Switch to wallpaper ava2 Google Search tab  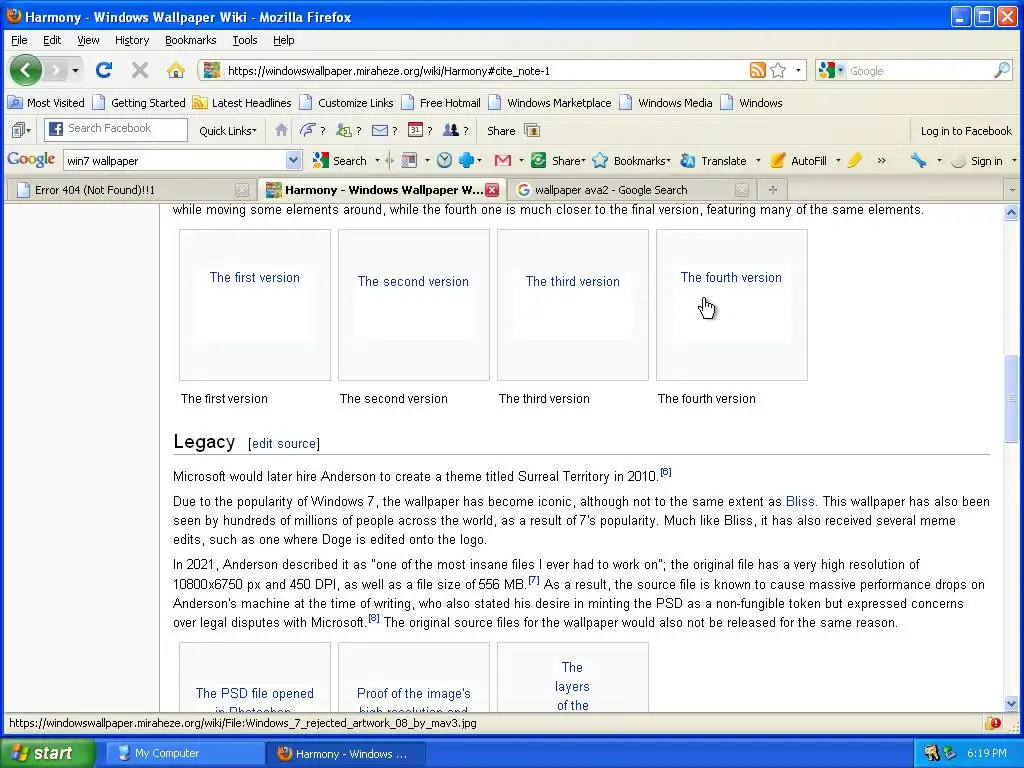pyautogui.click(x=630, y=190)
